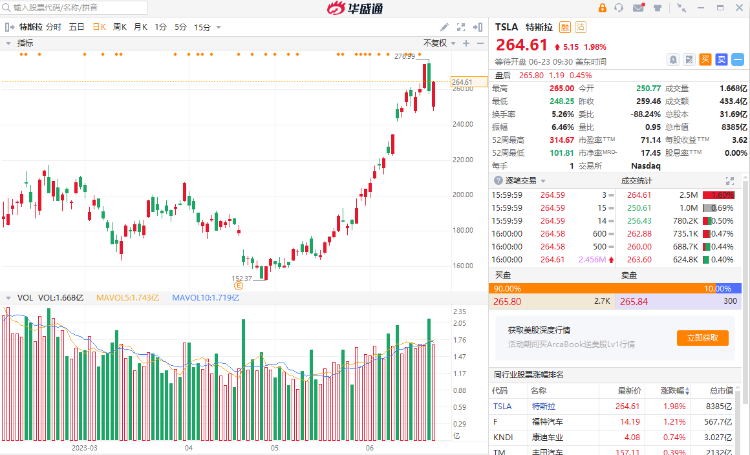Open customer service headset icon
The image size is (750, 455).
pos(619,8)
